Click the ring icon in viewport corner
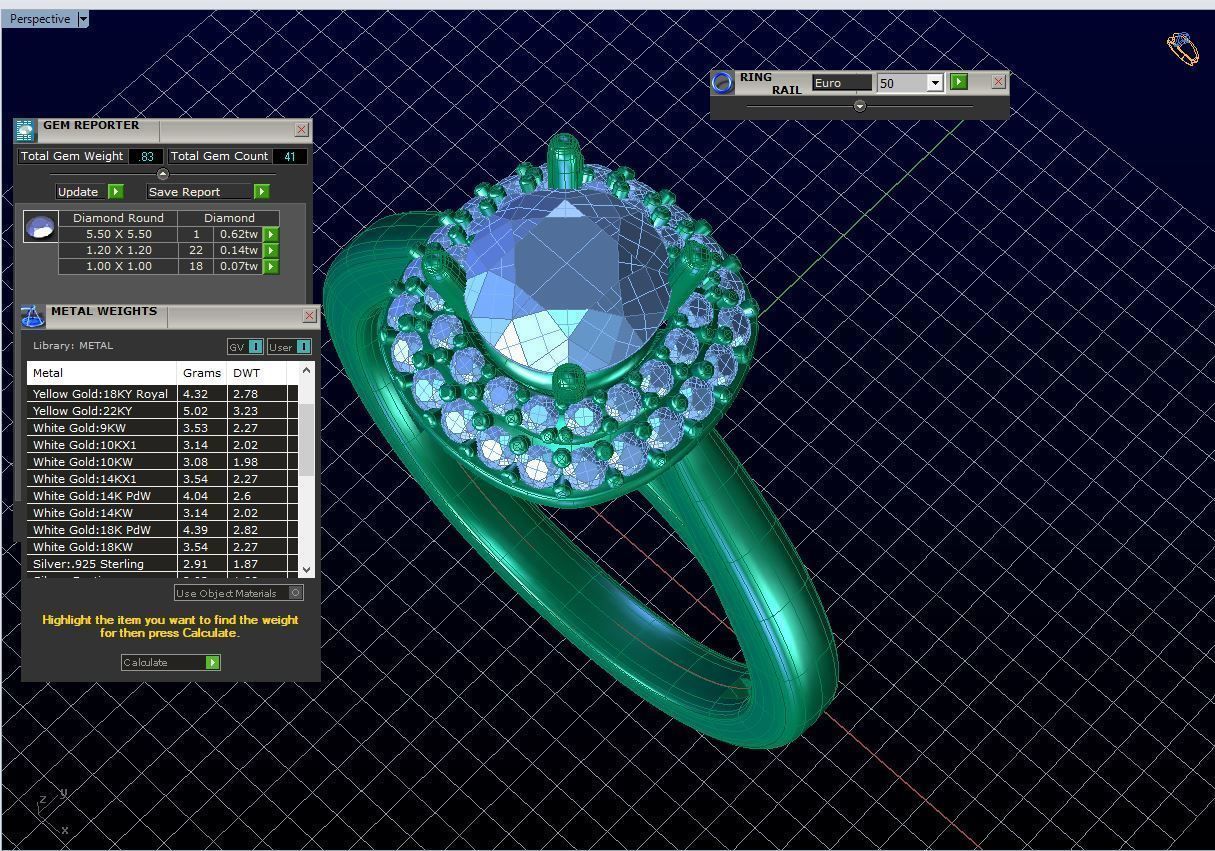Viewport: 1215px width, 851px height. click(1183, 49)
